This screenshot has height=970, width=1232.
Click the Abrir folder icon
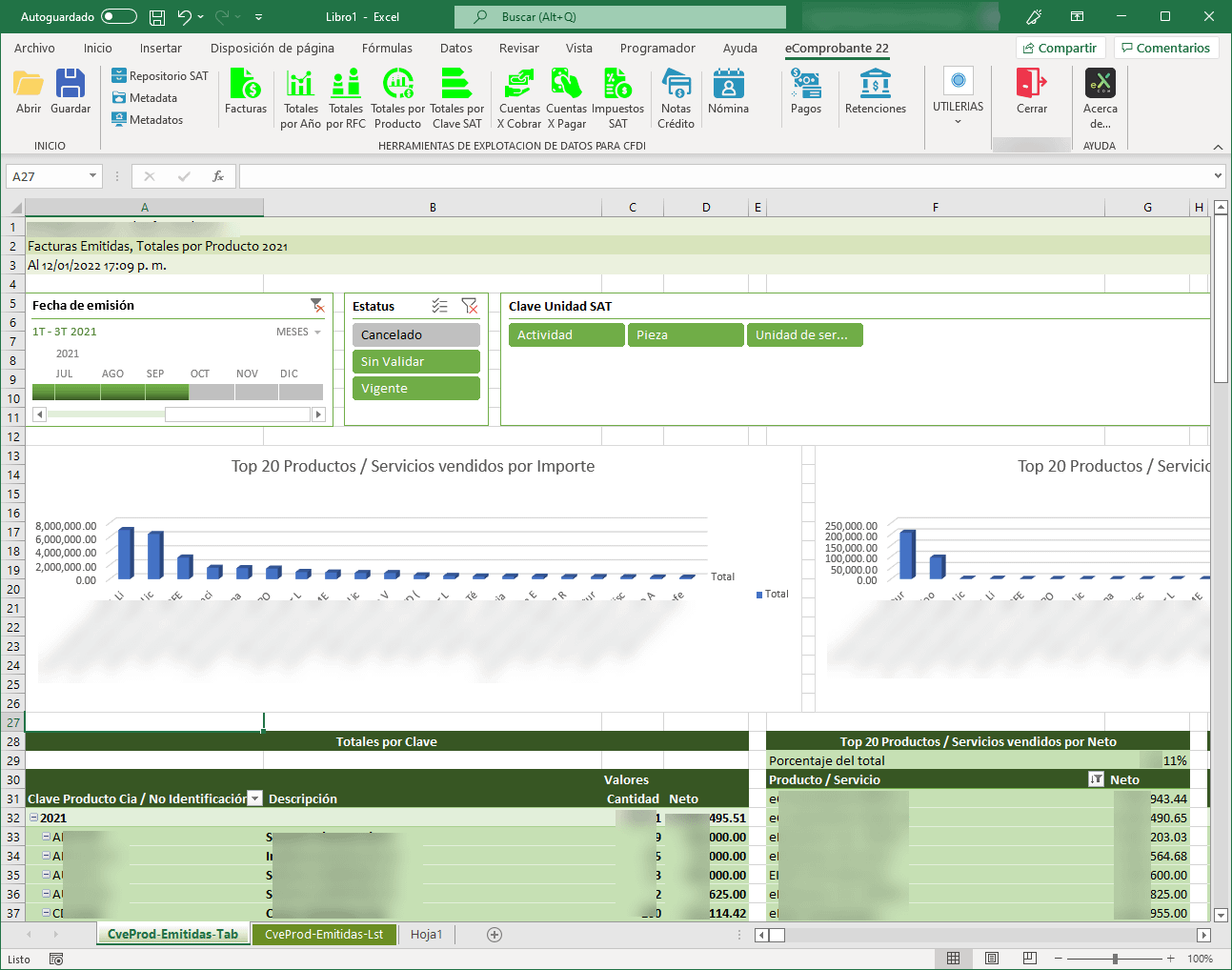coord(29,84)
